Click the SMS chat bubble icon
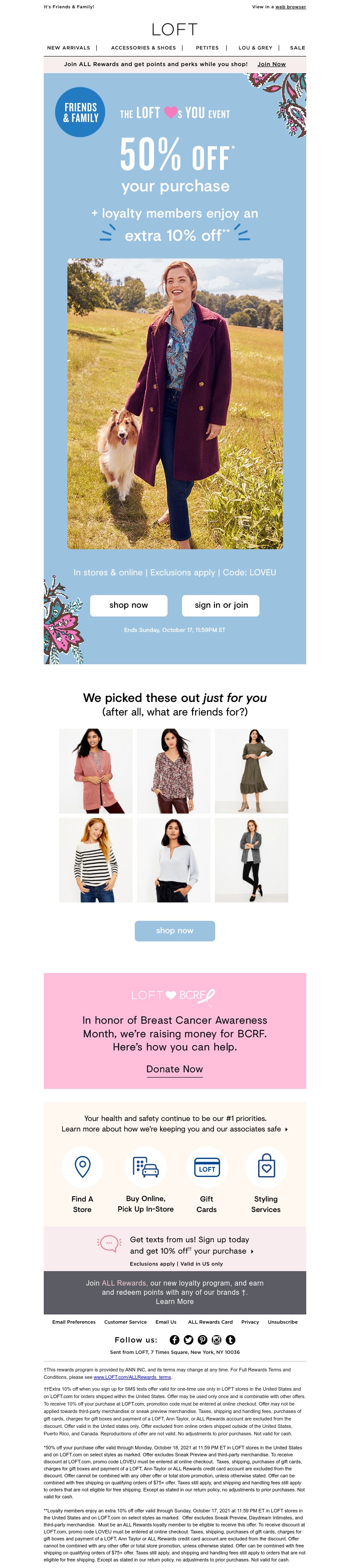 [109, 1243]
